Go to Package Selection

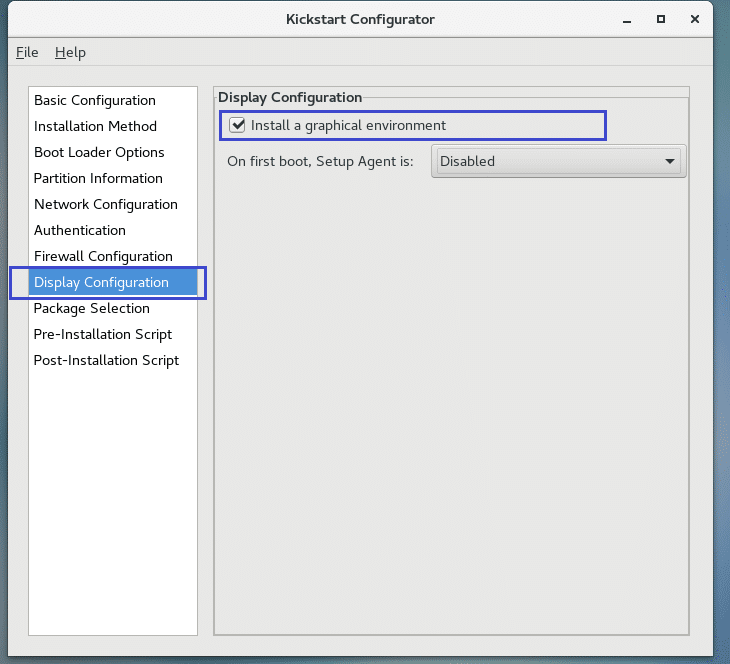[x=91, y=308]
